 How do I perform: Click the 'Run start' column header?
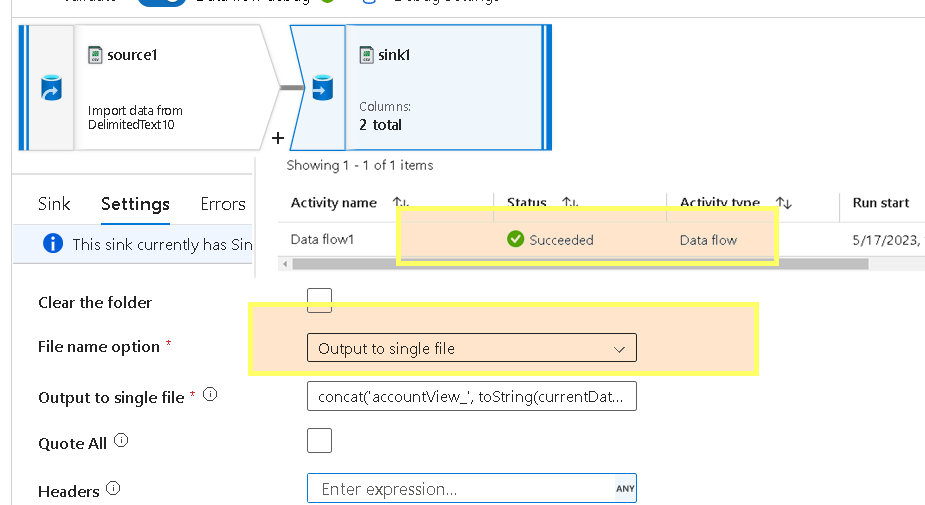(881, 203)
